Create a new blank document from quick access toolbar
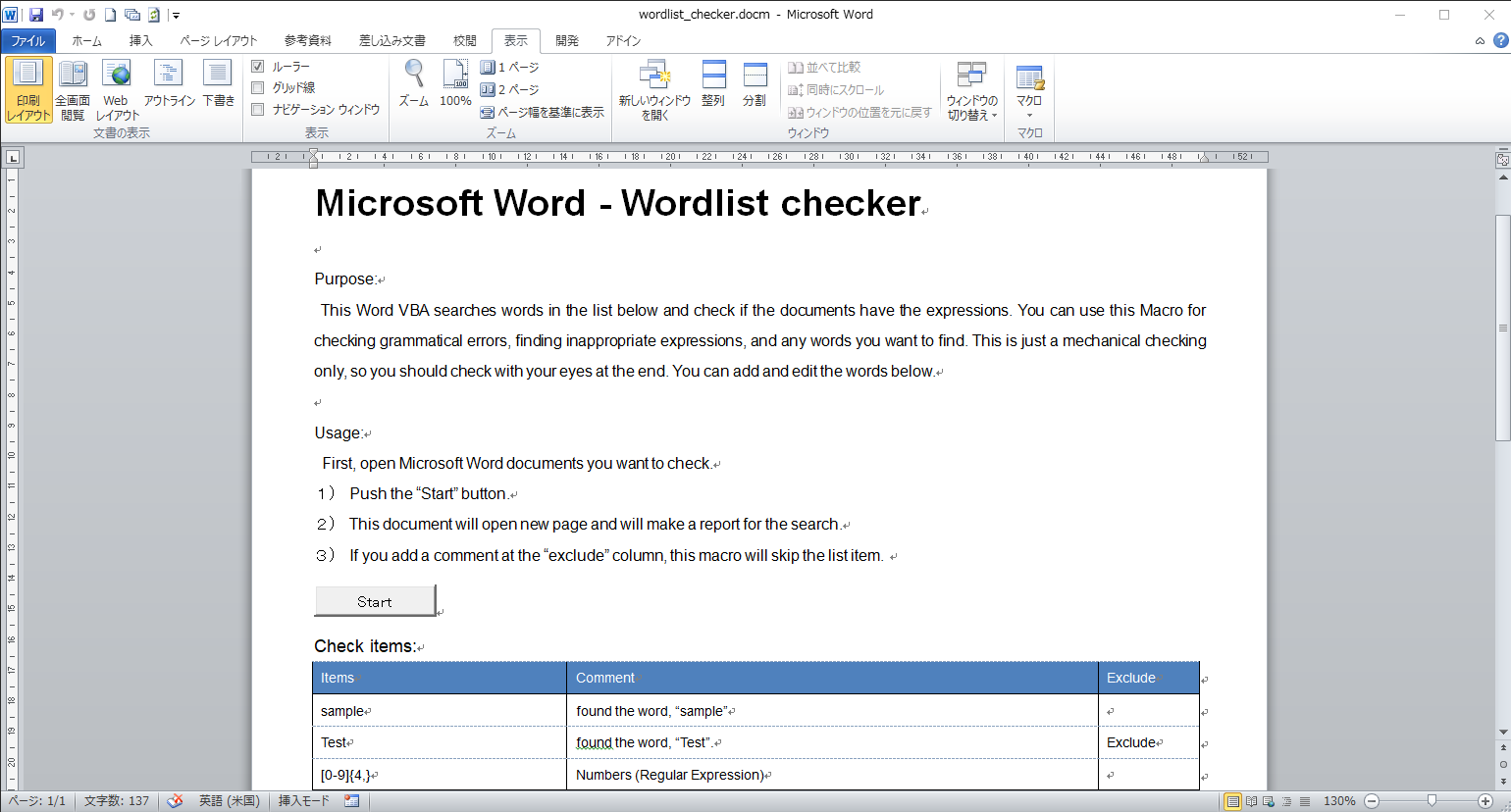Viewport: 1511px width, 812px height. click(x=111, y=15)
